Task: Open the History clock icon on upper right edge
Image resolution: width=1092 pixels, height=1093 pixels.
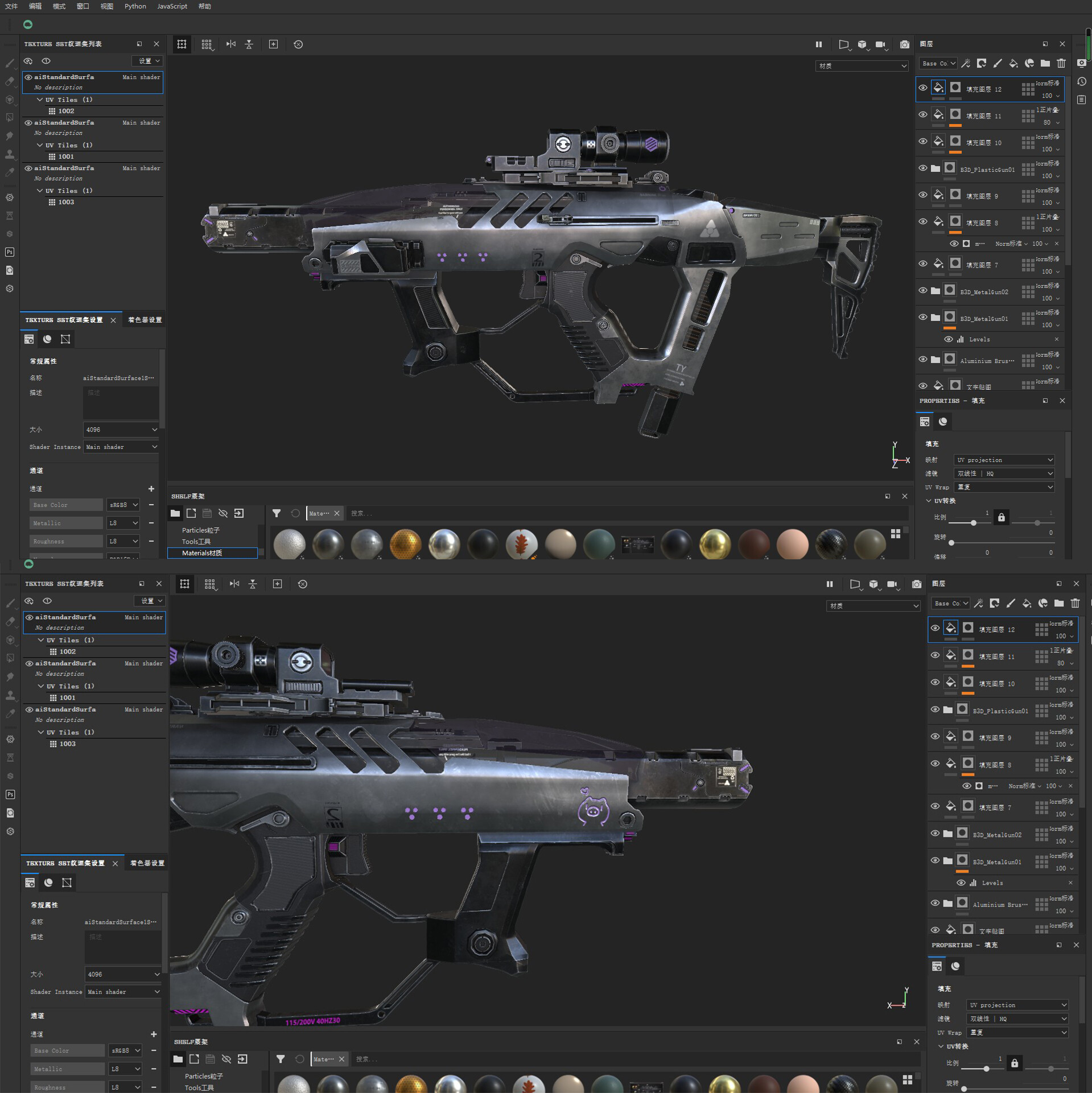Action: pos(1082,81)
